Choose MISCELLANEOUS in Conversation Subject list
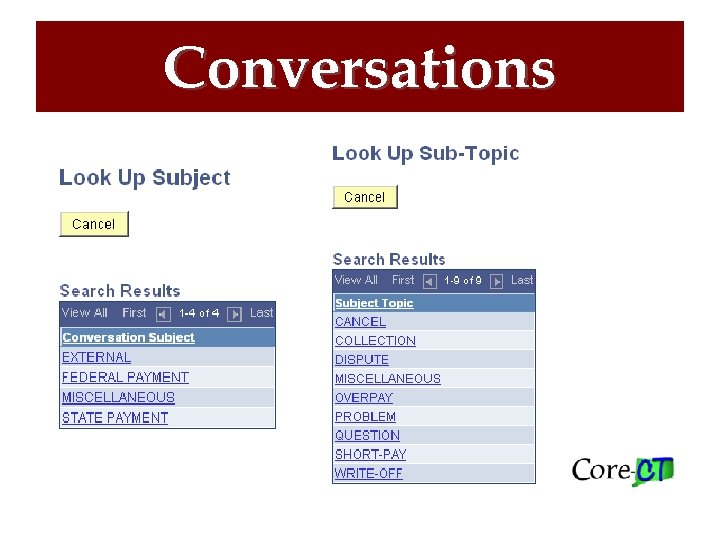 [118, 397]
